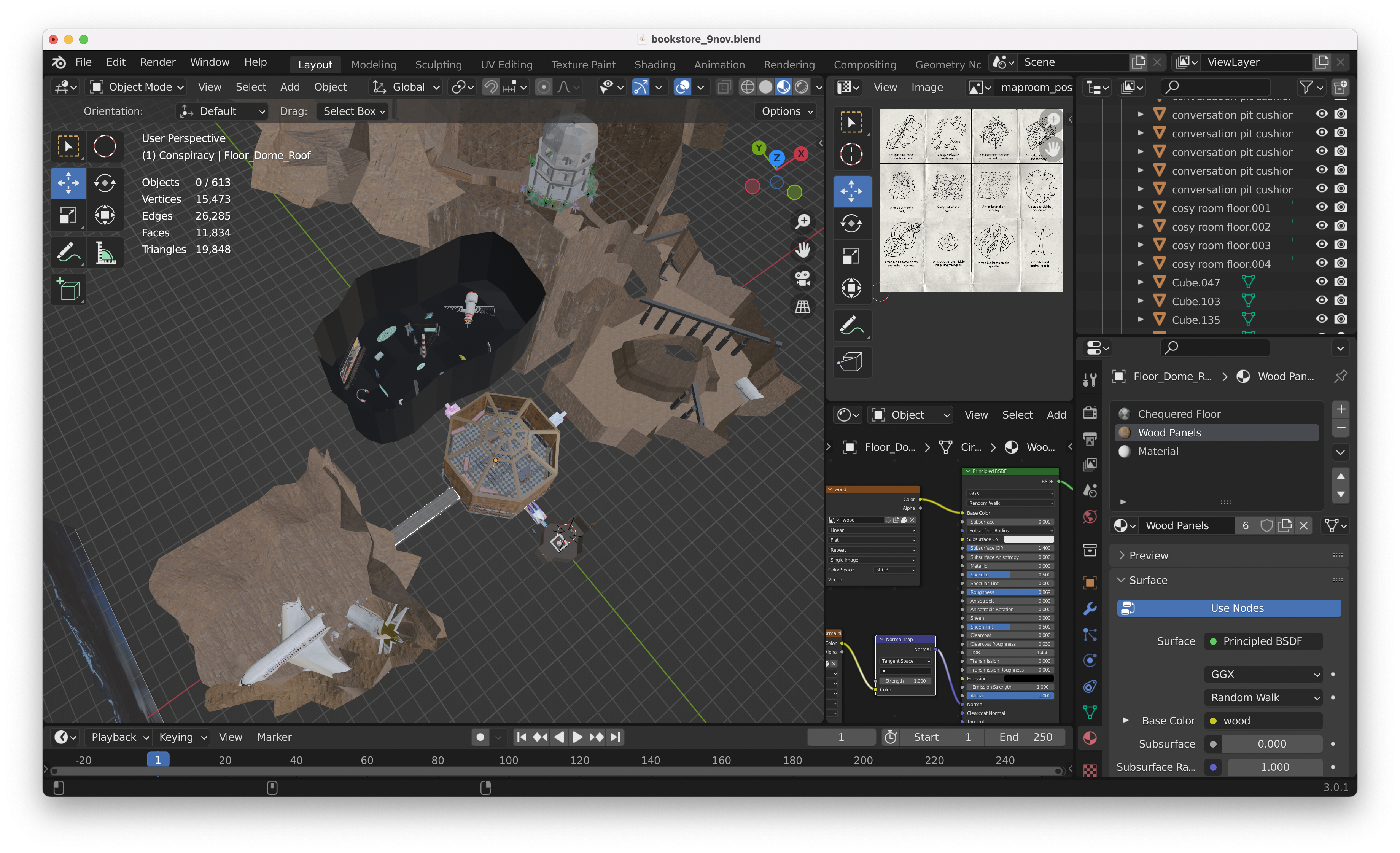Switch to the Shading workspace tab
Screen dimensions: 1400x853
coord(655,64)
